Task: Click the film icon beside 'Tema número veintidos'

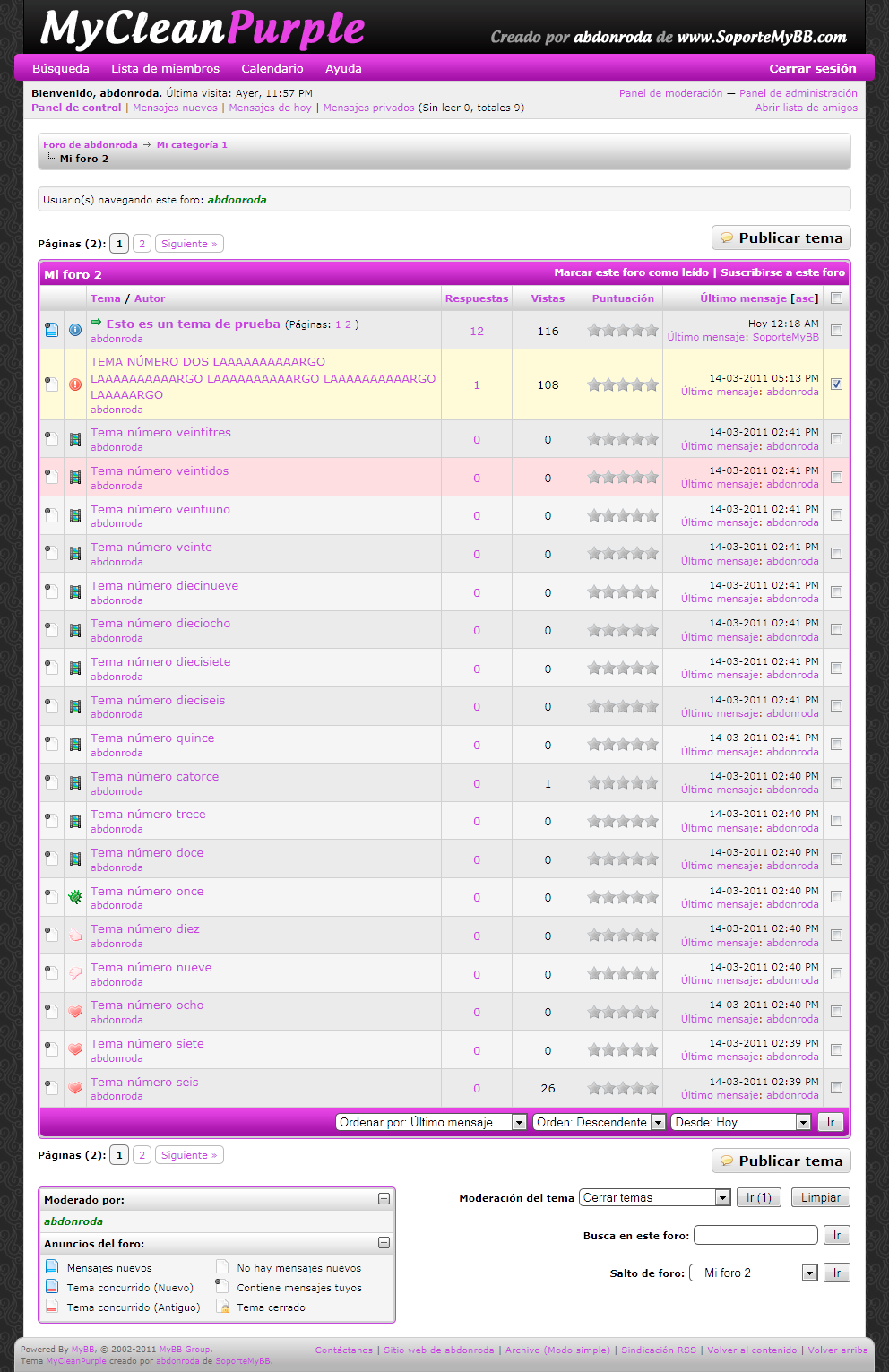Action: (75, 478)
